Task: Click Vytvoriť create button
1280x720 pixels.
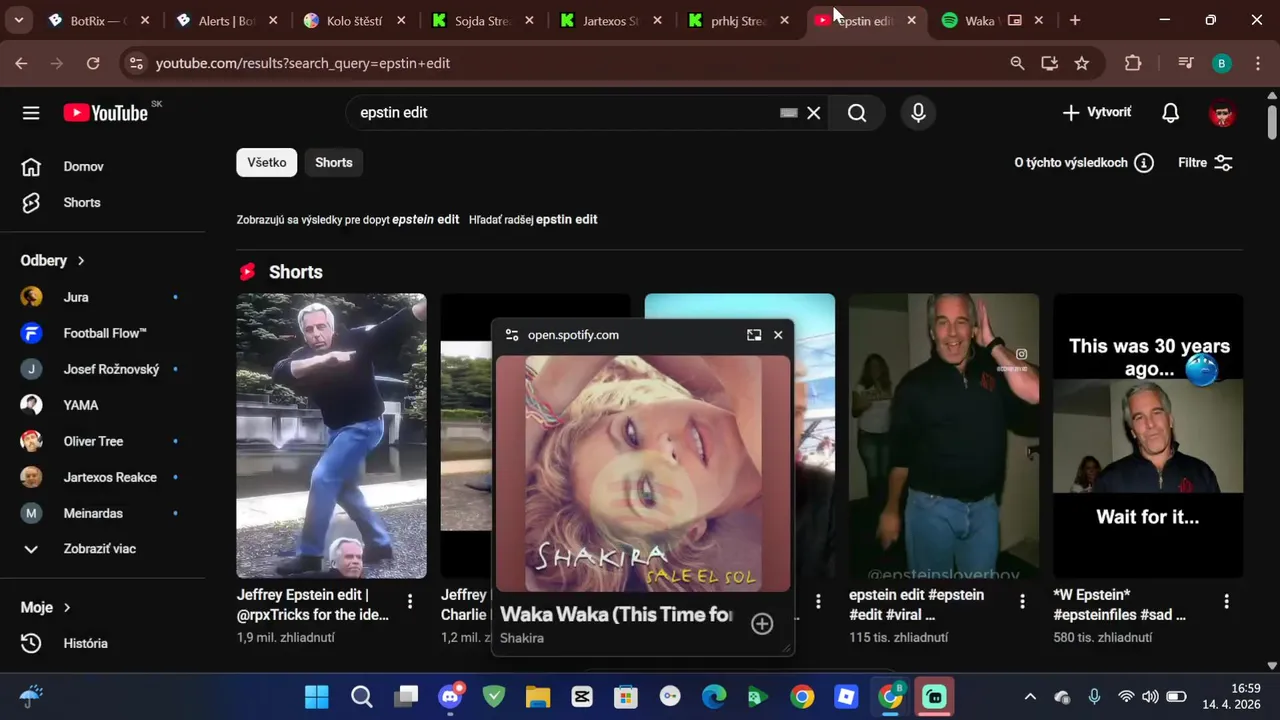Action: point(1097,112)
